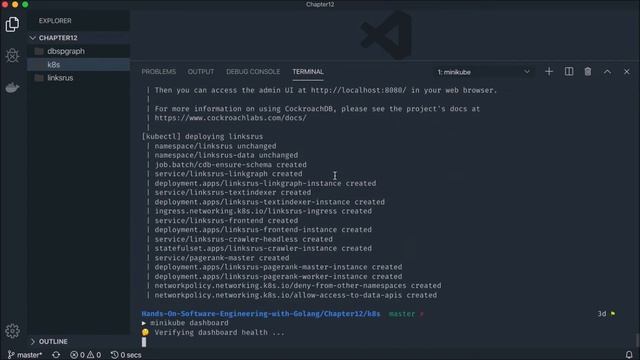The width and height of the screenshot is (640, 360).
Task: Collapse the CHAPTER12 folder section
Action: (78, 38)
